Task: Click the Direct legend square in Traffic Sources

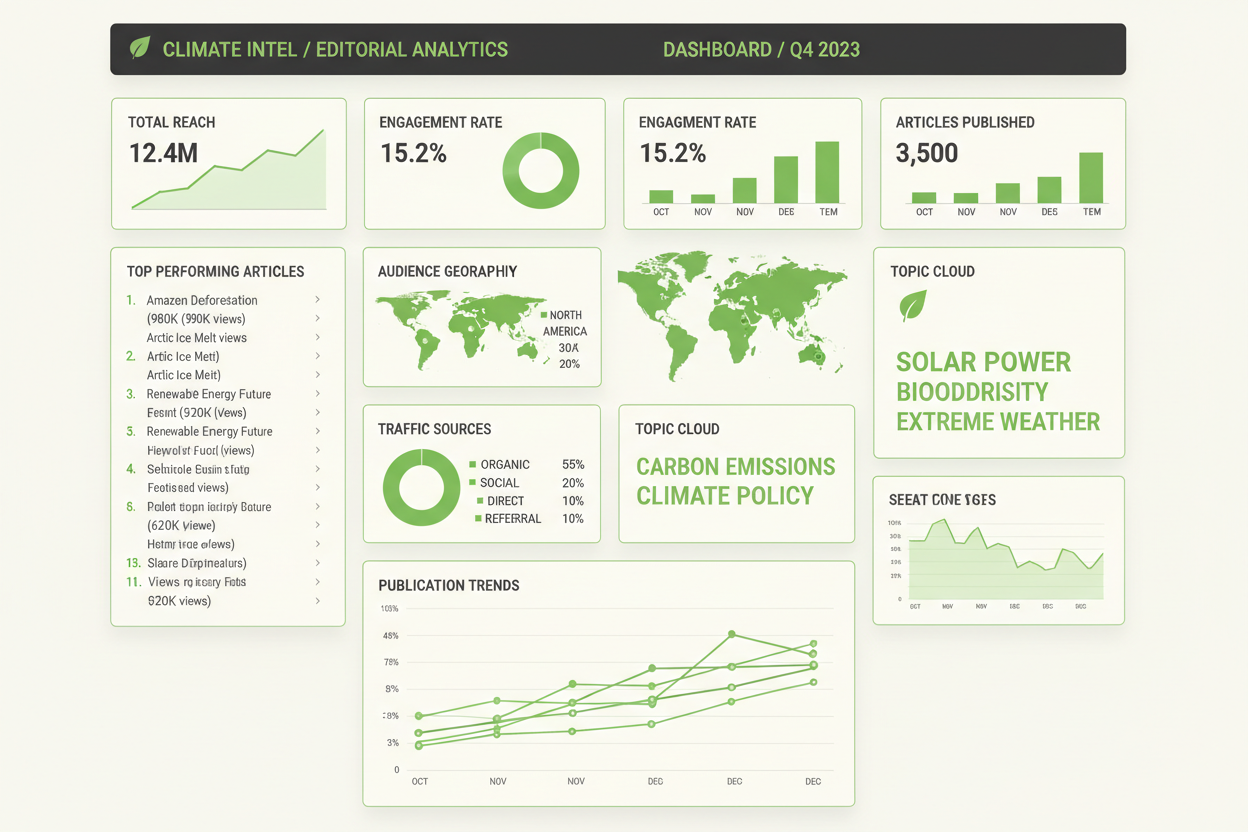Action: pos(479,501)
